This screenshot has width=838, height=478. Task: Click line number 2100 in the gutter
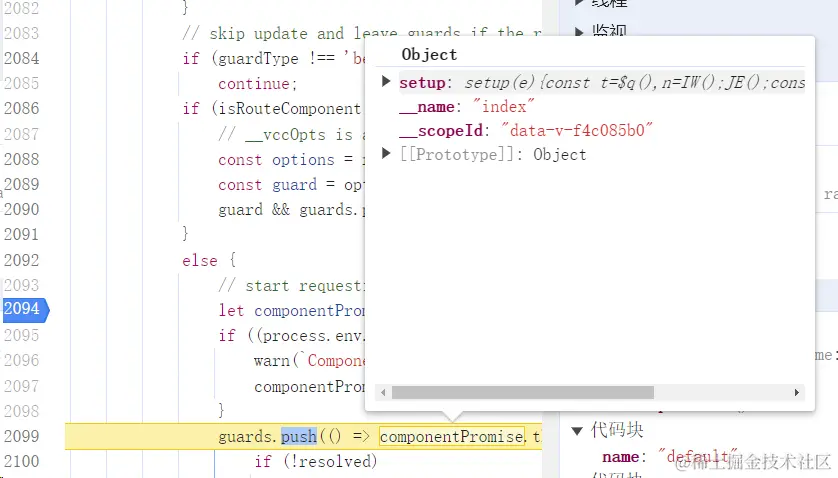[x=21, y=461]
